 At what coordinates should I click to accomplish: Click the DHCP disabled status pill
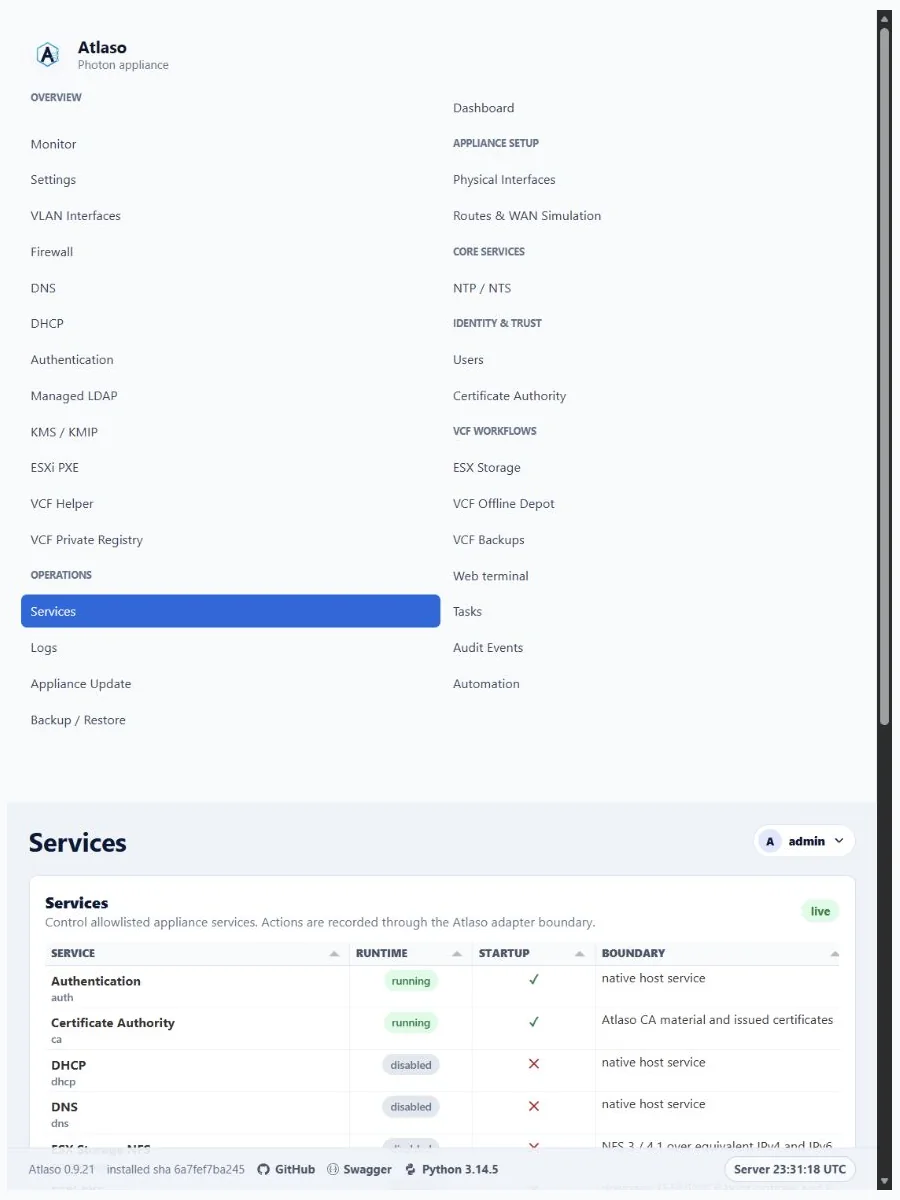coord(411,1065)
